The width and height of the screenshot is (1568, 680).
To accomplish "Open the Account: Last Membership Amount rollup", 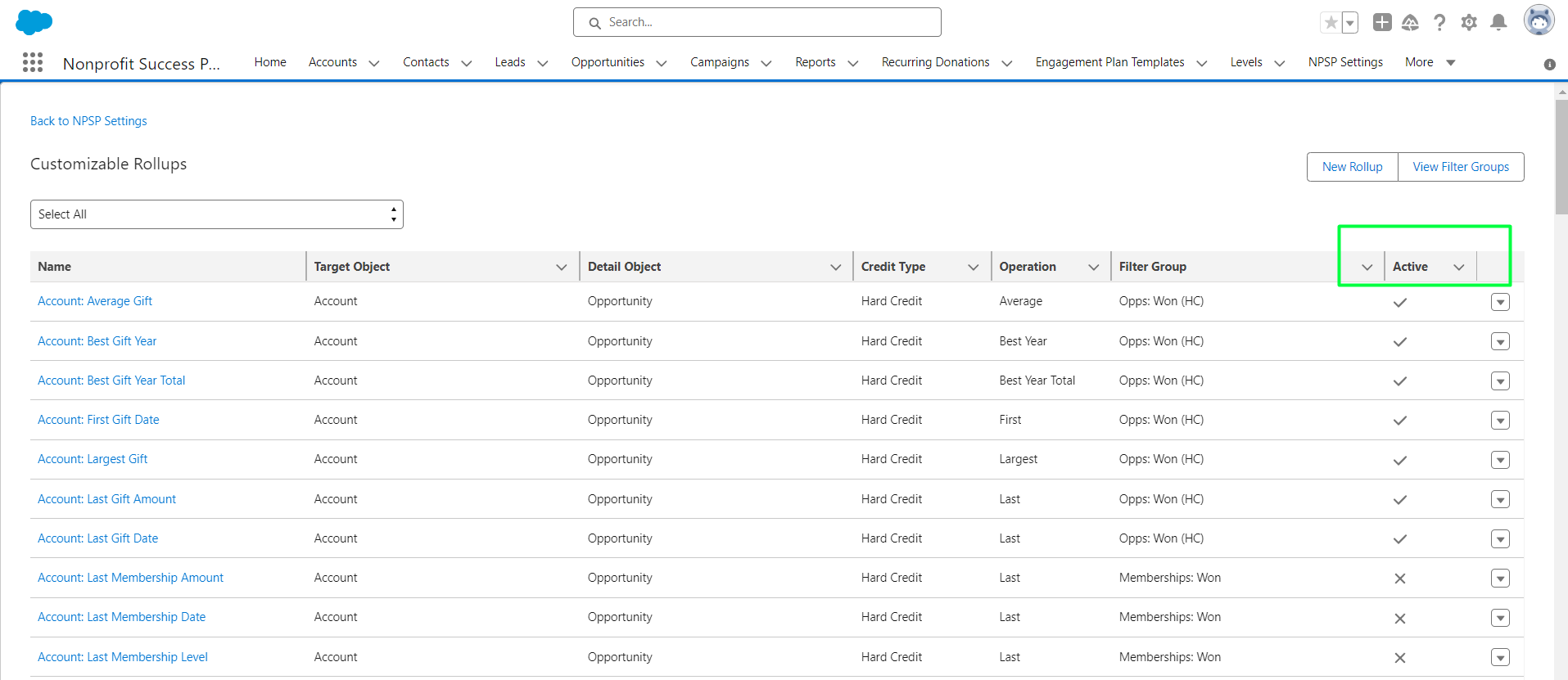I will 130,578.
